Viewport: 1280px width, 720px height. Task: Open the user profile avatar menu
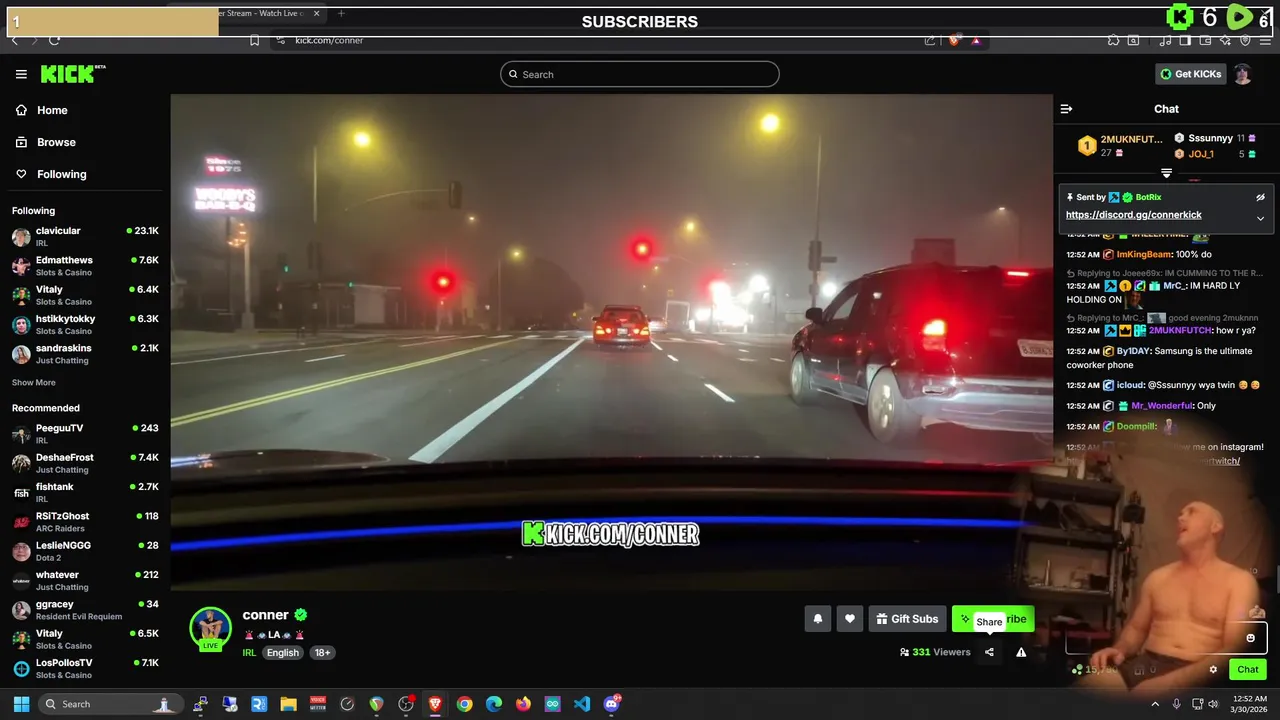1243,74
